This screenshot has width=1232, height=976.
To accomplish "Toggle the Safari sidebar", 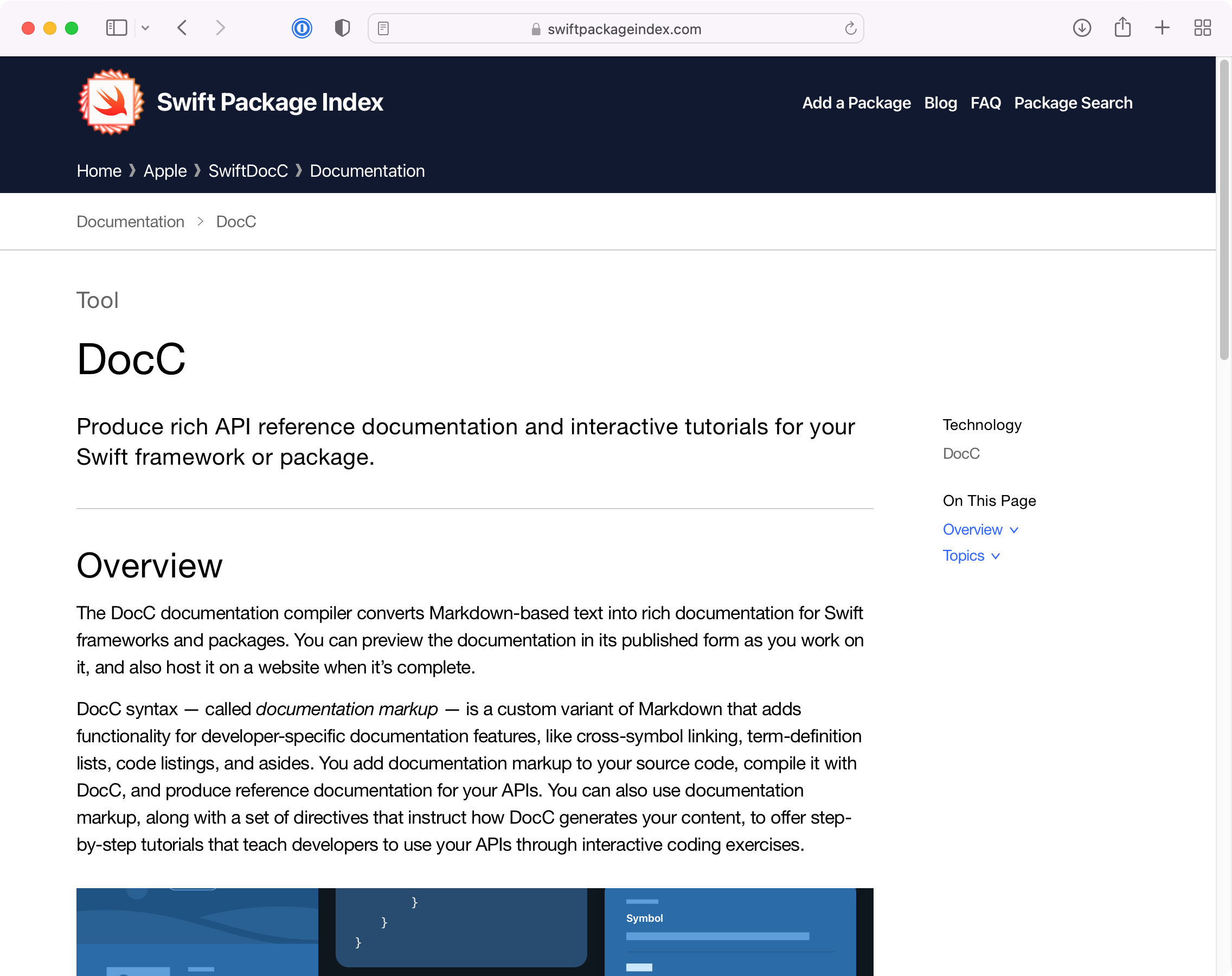I will pyautogui.click(x=116, y=28).
